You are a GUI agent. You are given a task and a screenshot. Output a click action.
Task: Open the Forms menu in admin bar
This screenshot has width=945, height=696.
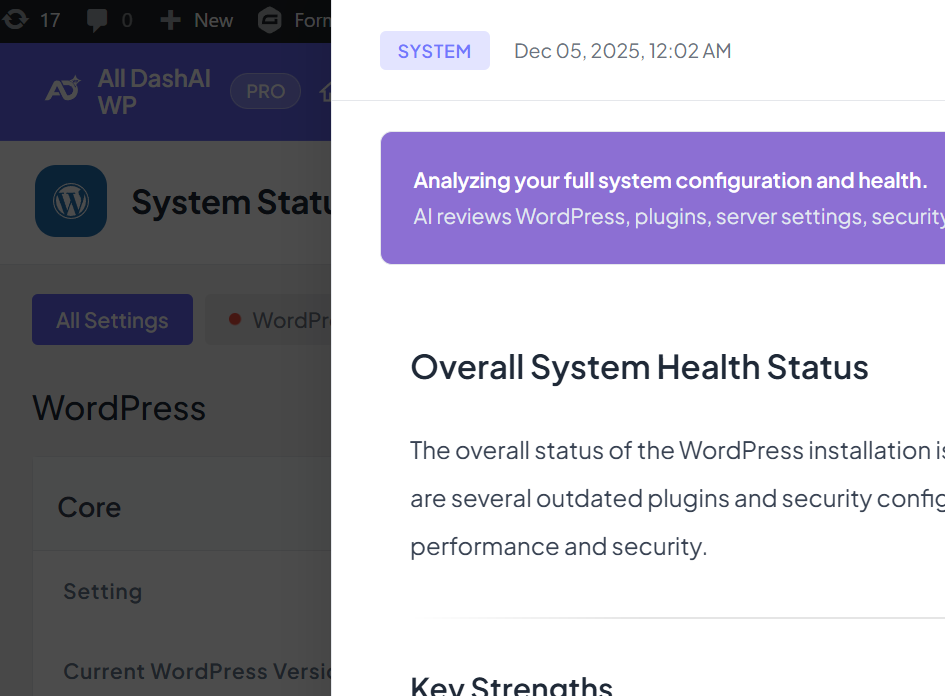(312, 20)
